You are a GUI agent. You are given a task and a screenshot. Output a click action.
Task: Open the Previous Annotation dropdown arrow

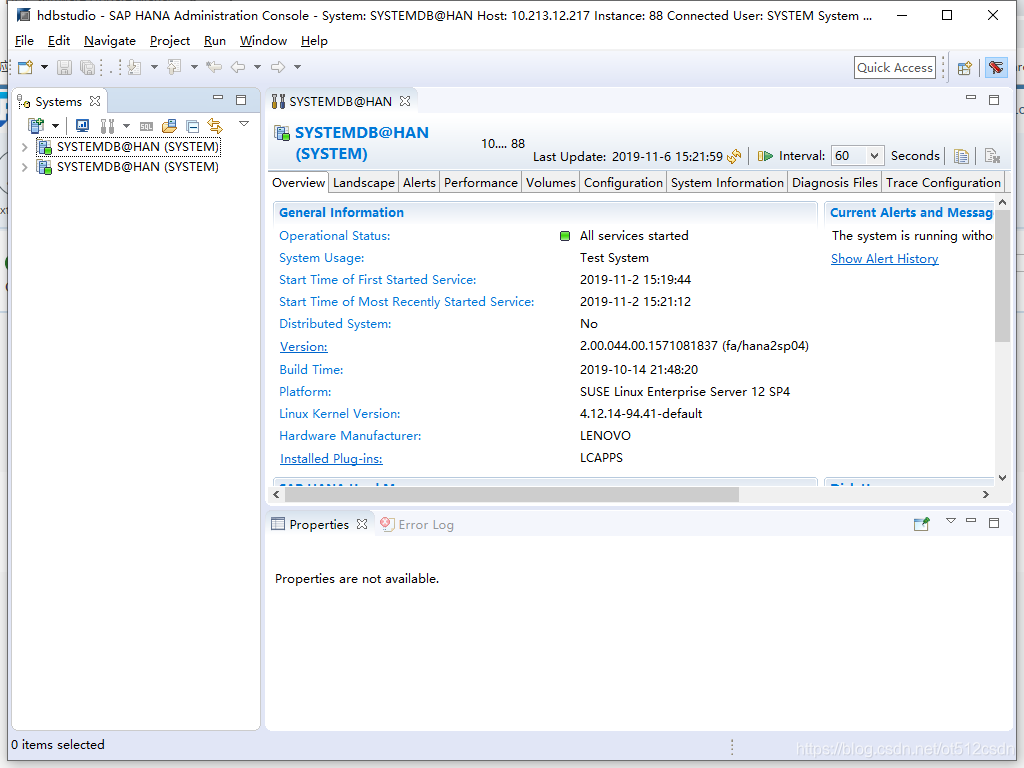click(x=194, y=67)
